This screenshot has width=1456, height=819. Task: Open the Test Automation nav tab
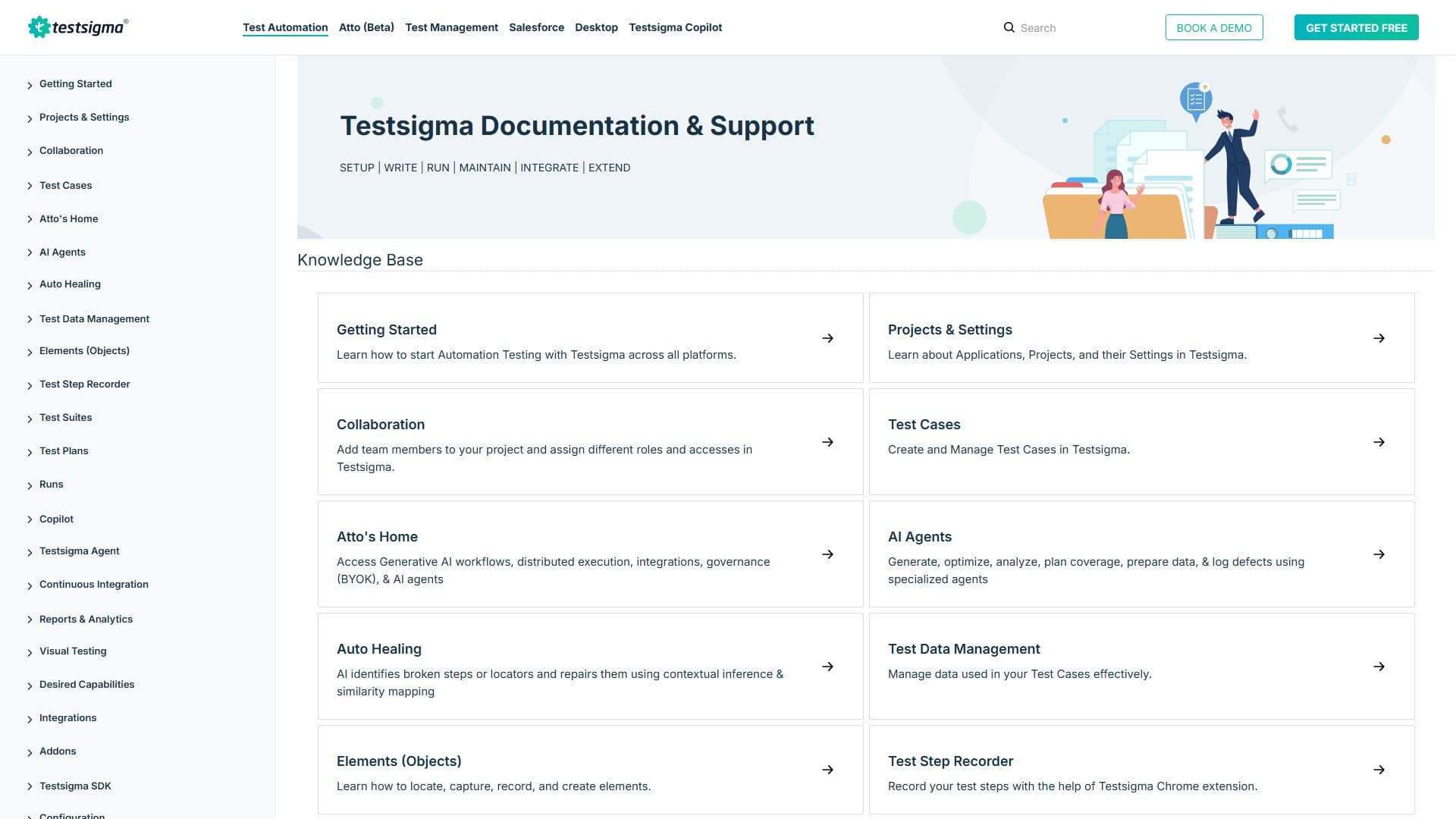coord(285,27)
